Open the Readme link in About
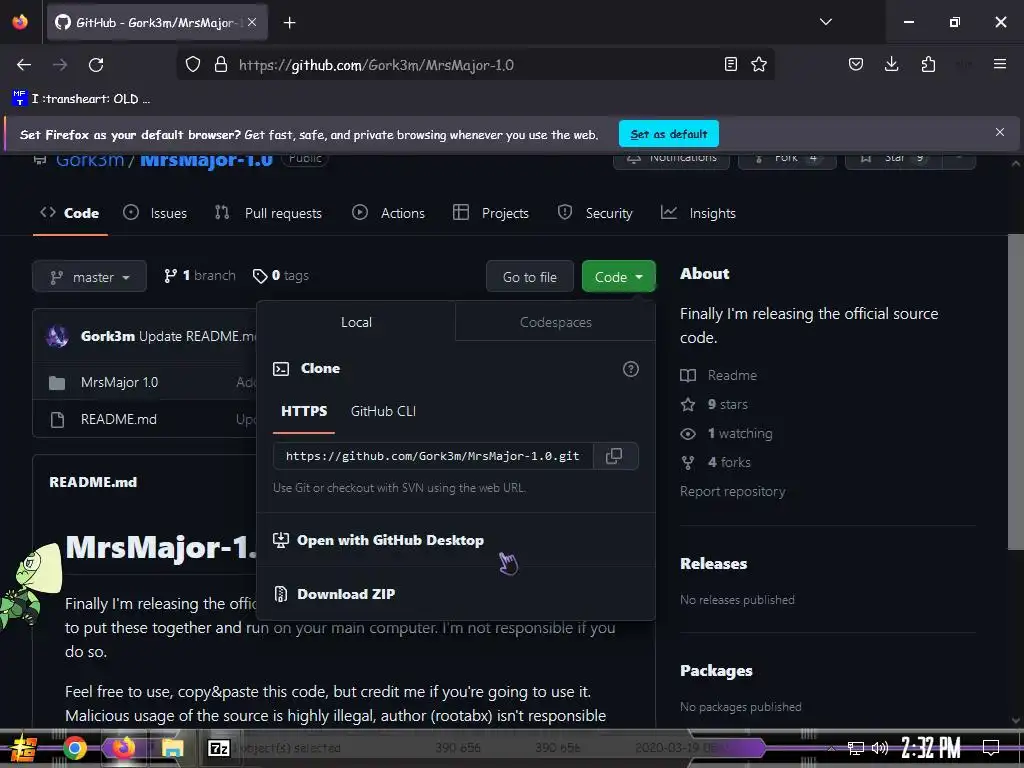Screen dimensions: 1024x768 click(718, 376)
